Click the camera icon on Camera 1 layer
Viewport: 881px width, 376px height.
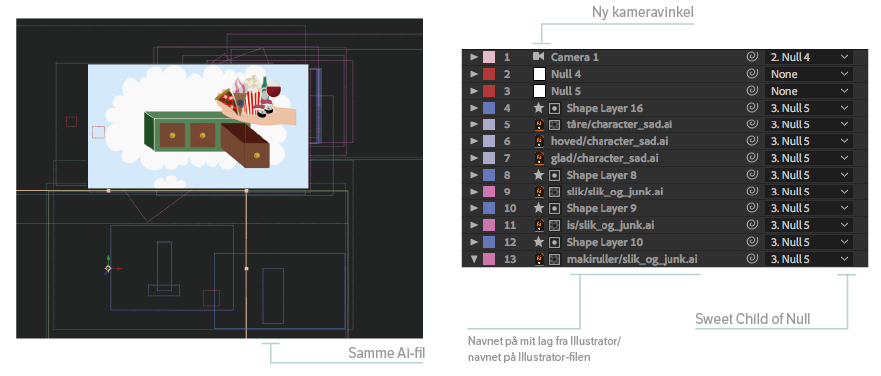[x=539, y=57]
